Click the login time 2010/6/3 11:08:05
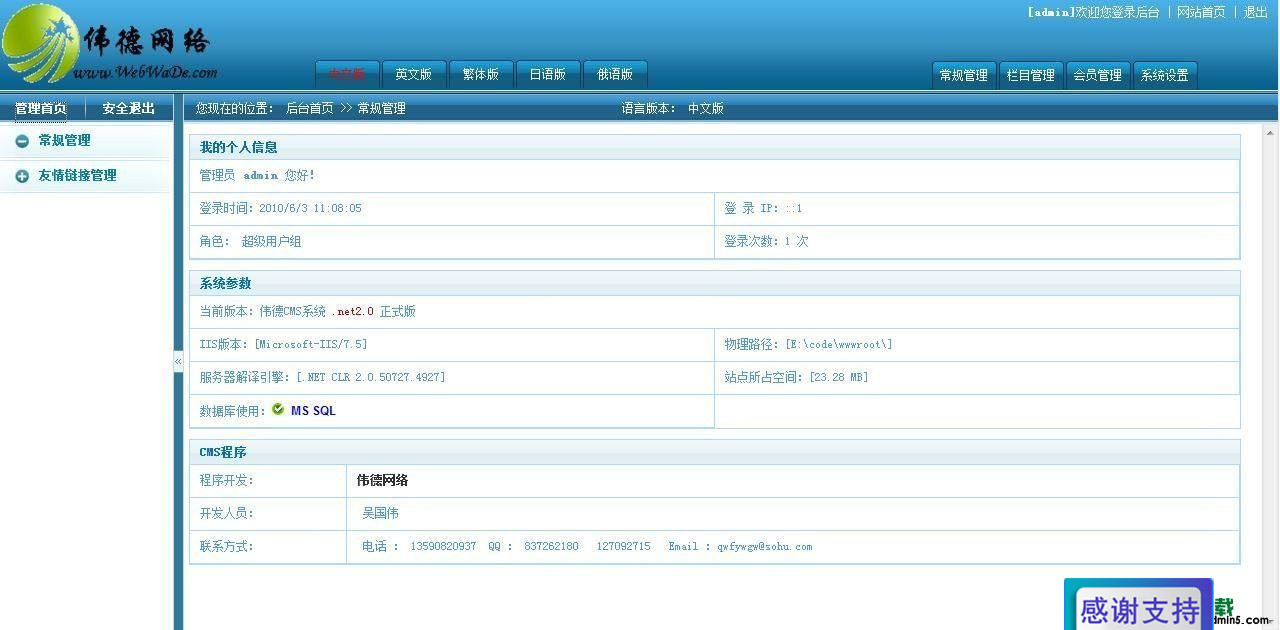This screenshot has width=1280, height=630. 310,209
